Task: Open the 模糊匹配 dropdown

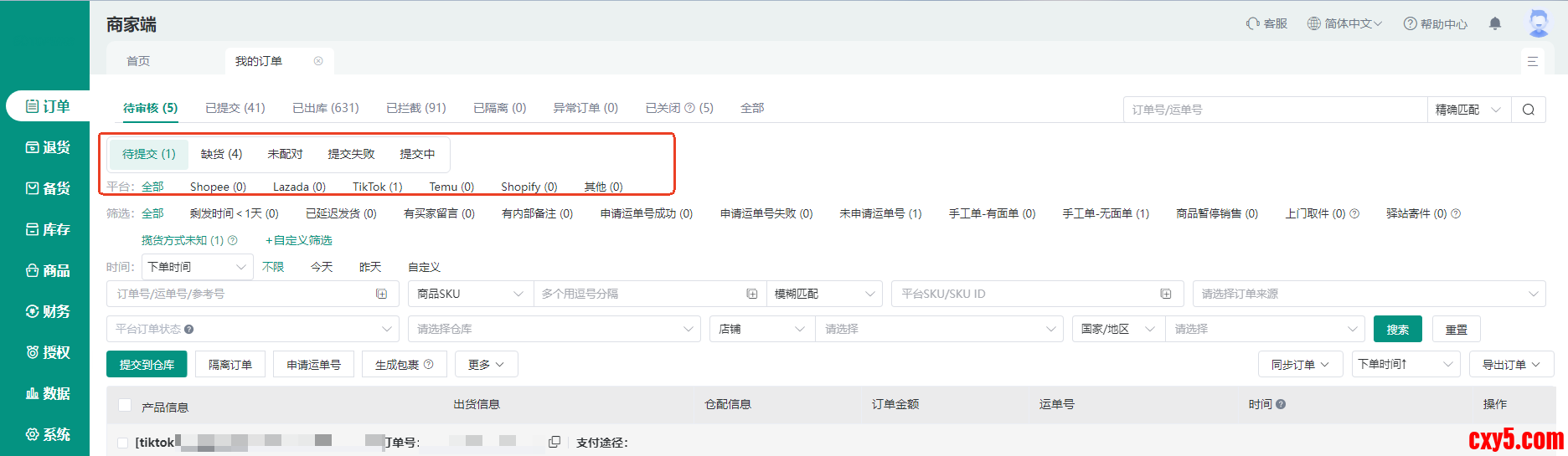Action: [824, 294]
